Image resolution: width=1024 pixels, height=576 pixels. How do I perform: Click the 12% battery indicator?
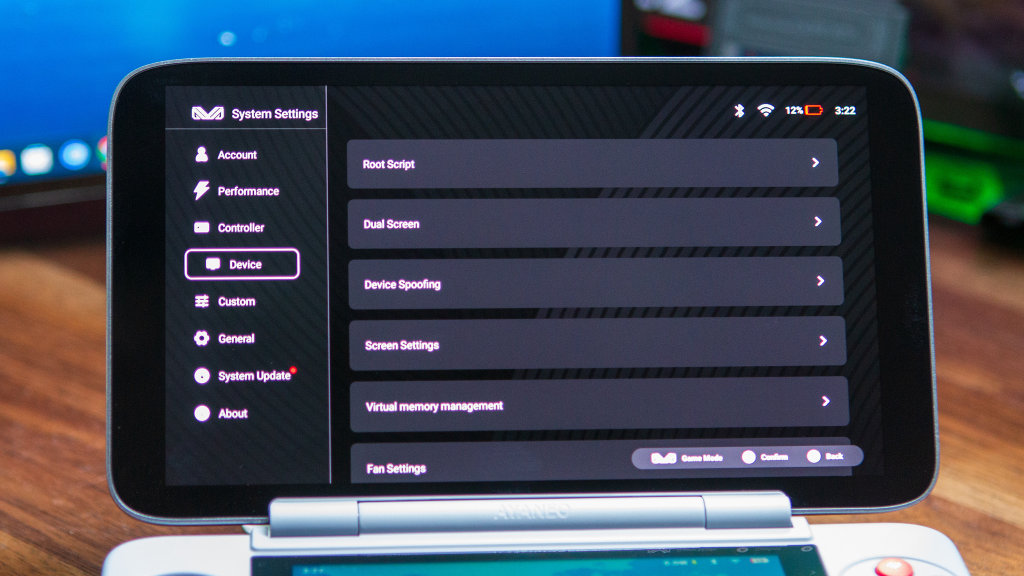click(x=805, y=112)
